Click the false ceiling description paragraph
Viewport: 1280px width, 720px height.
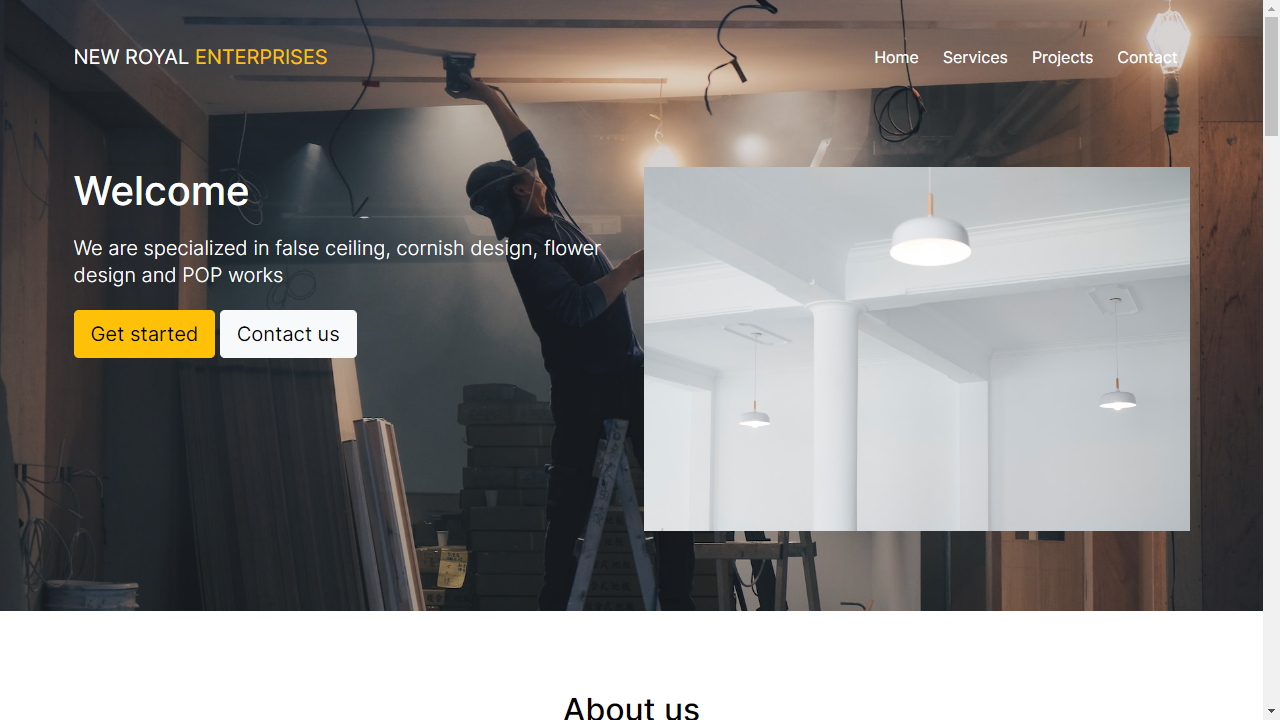(338, 261)
